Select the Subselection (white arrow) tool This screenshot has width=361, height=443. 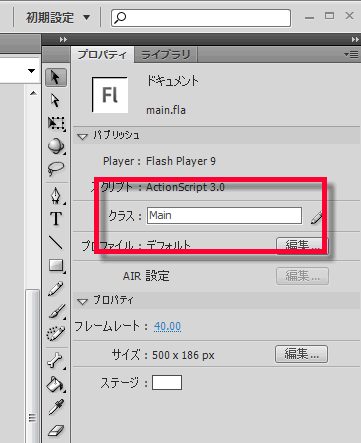coord(56,101)
